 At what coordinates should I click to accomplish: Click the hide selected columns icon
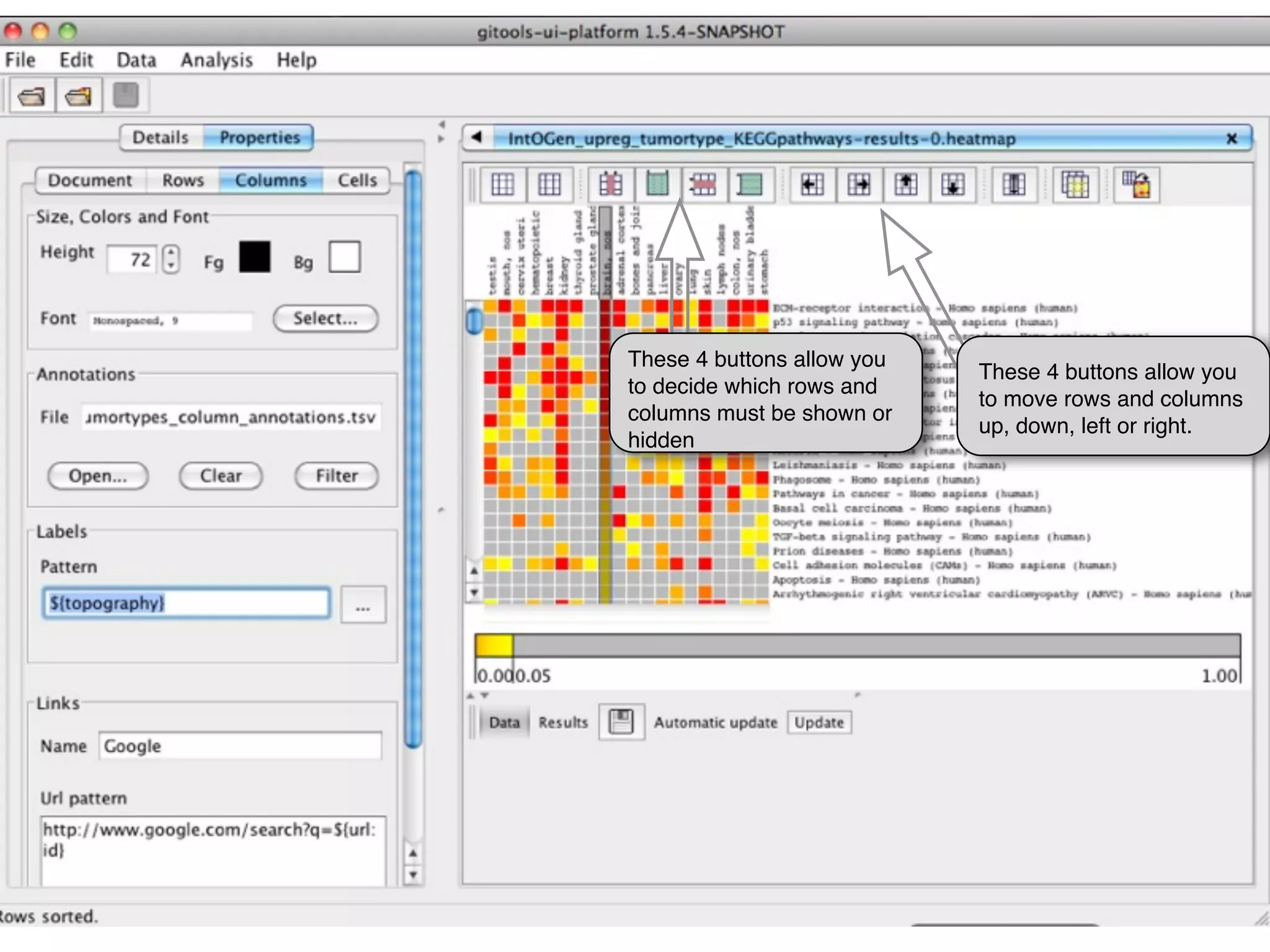click(610, 184)
